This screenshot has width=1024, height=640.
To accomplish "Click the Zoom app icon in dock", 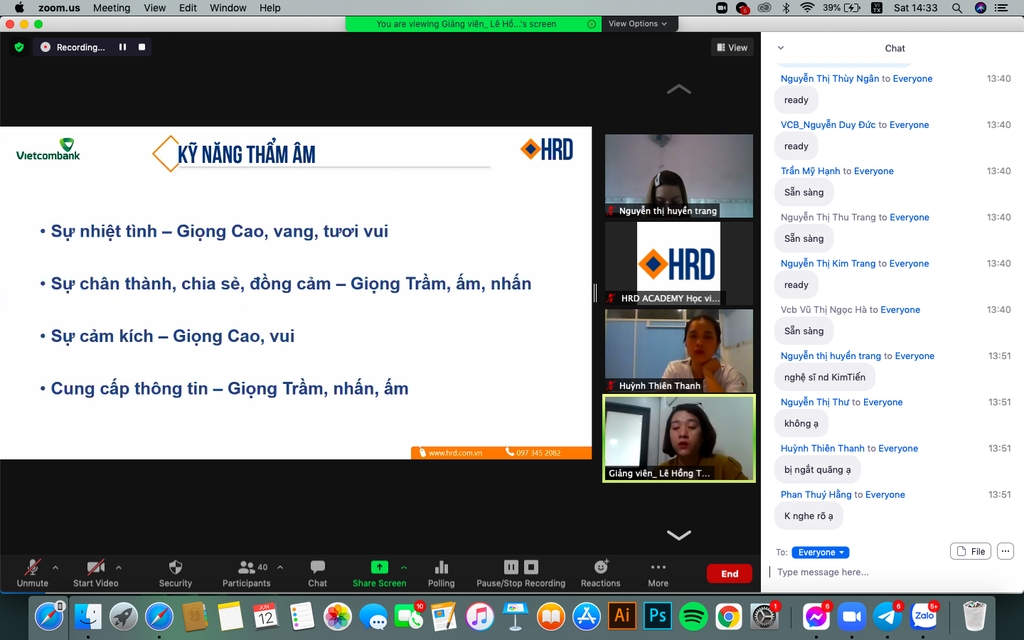I will tap(852, 616).
